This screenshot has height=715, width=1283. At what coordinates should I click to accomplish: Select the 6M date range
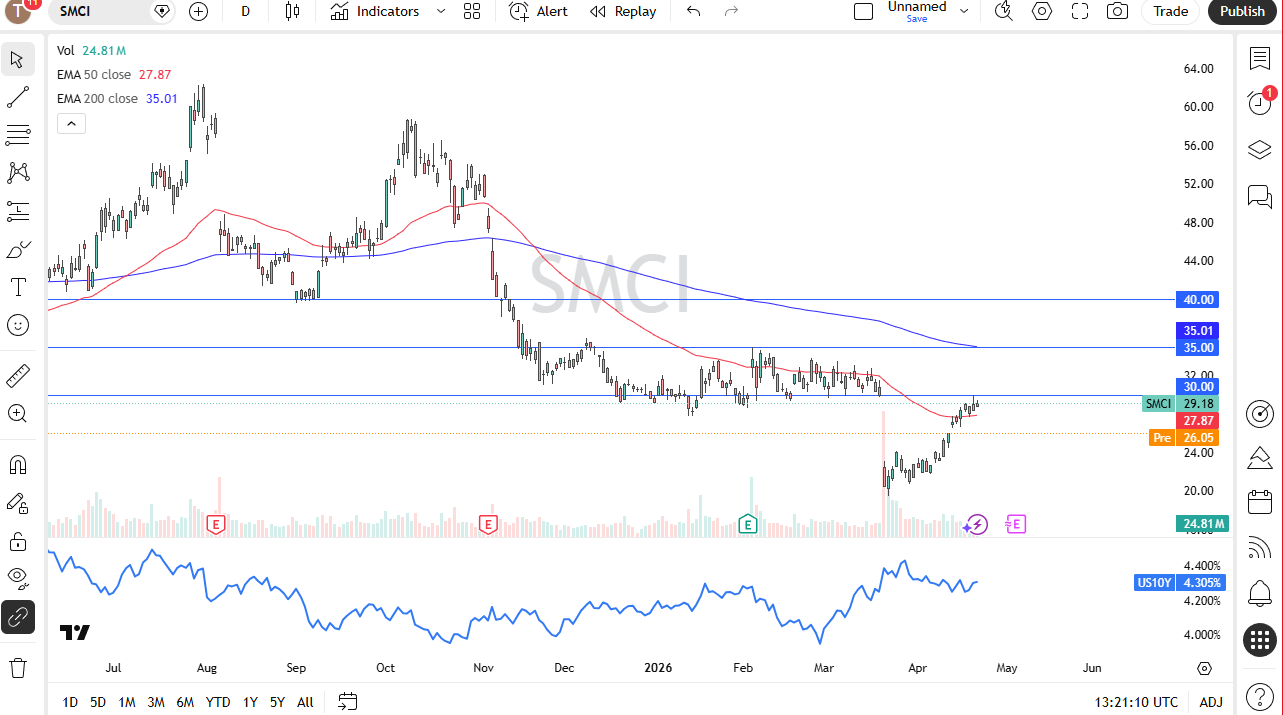185,702
